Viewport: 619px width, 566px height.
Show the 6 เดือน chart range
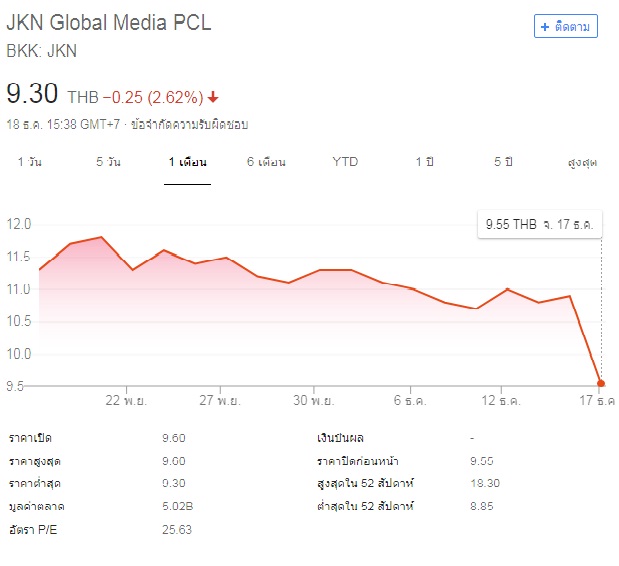coord(266,162)
